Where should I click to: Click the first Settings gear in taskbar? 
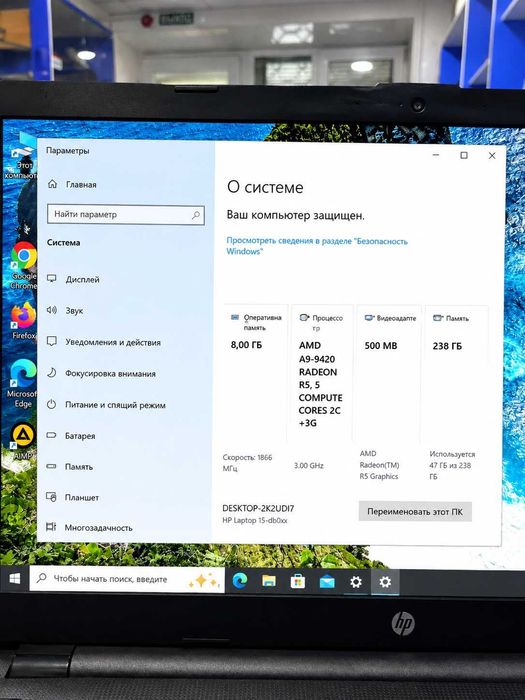click(356, 582)
